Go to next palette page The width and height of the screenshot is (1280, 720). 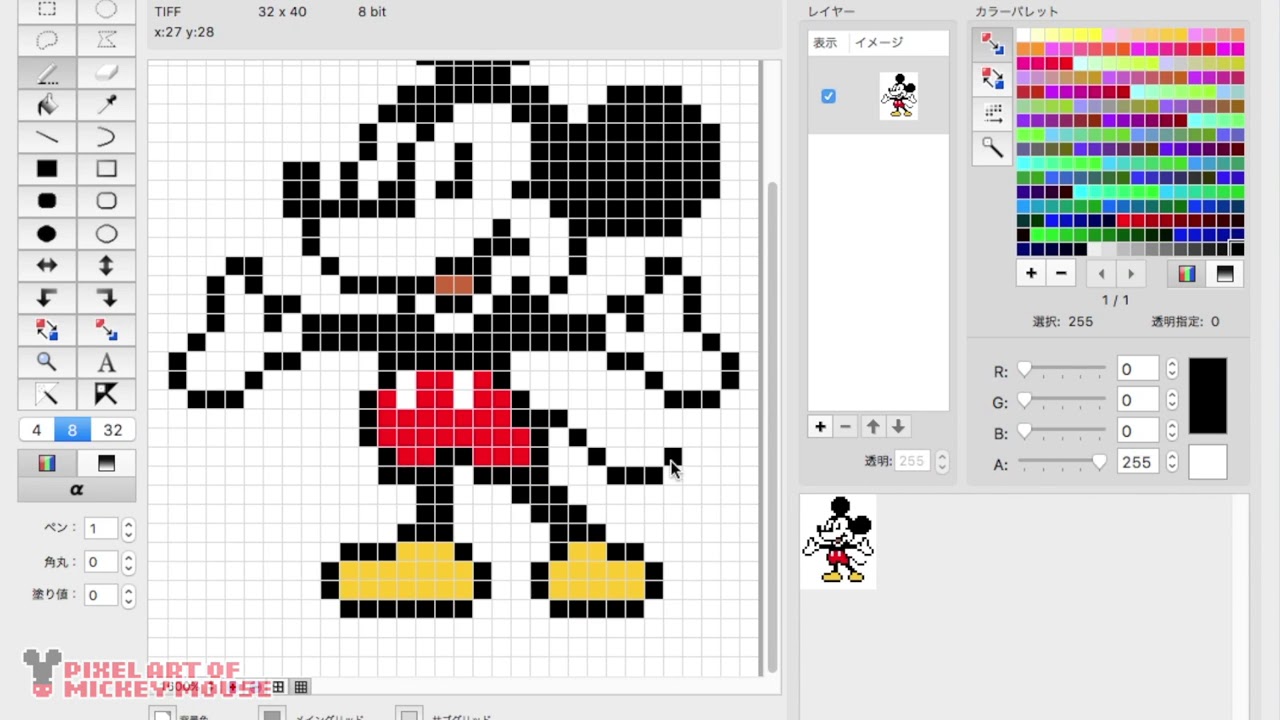[1131, 274]
